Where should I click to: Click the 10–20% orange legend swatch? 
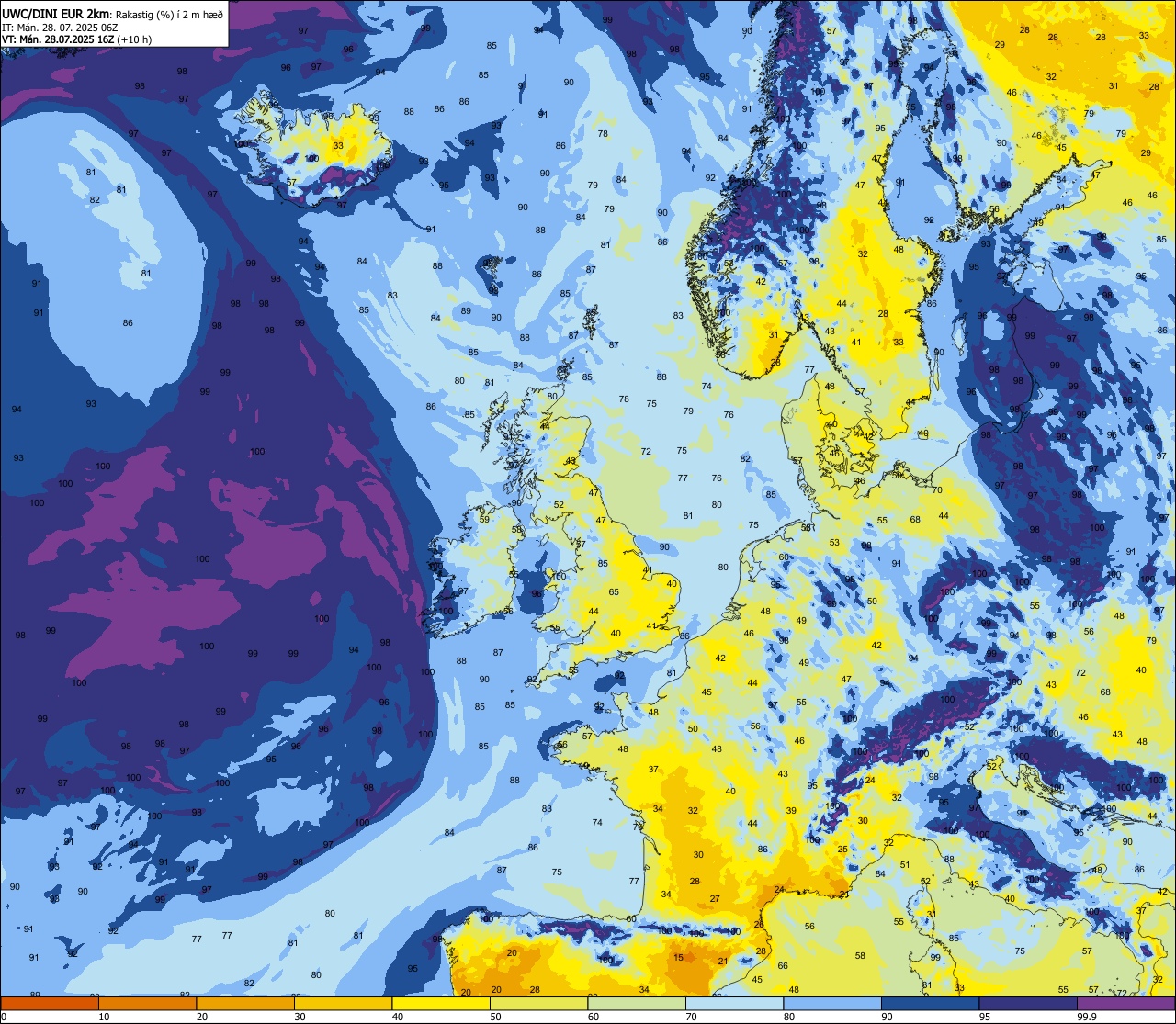tap(147, 1004)
